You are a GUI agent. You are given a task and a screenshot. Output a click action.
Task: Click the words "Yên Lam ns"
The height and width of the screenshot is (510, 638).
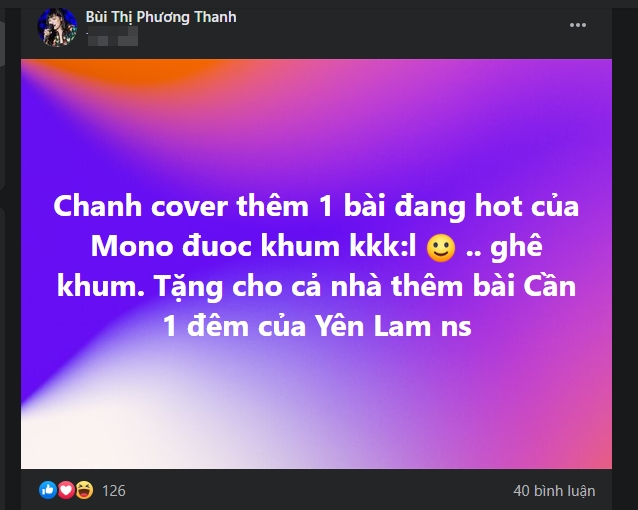(394, 327)
